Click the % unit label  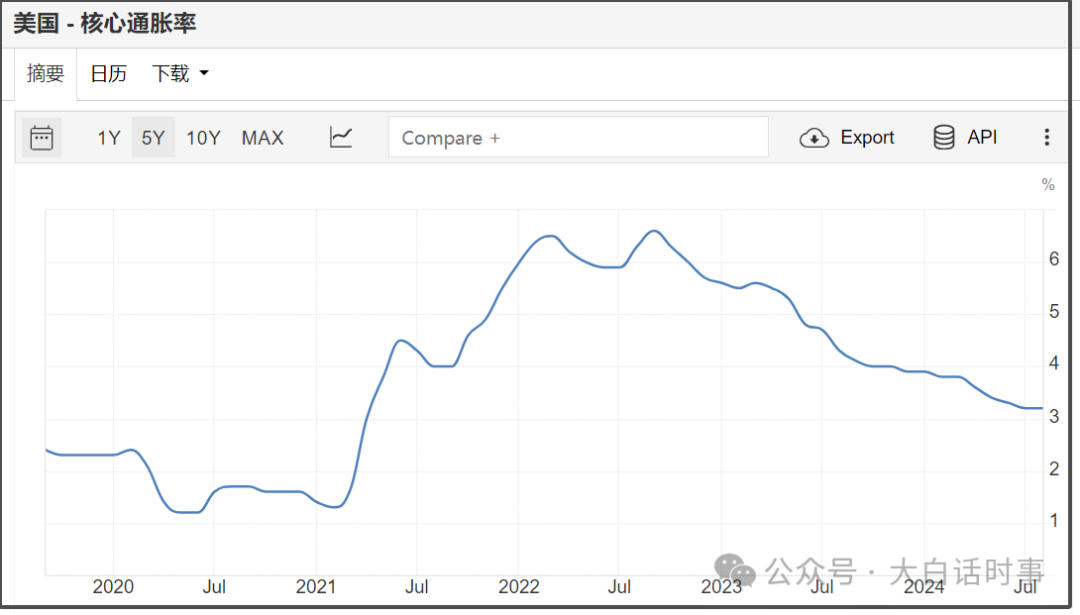click(1048, 185)
